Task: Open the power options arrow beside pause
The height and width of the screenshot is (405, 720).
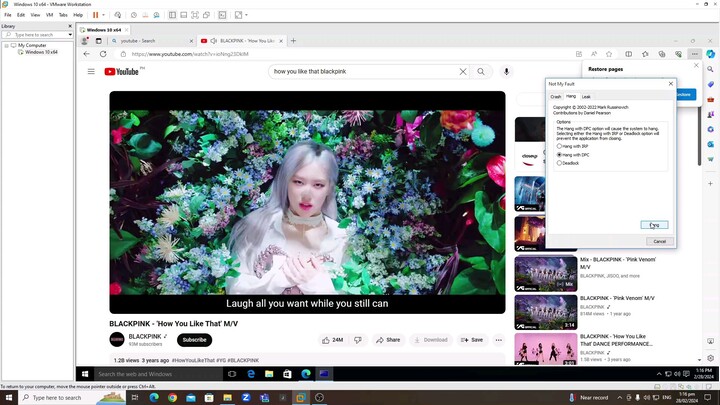Action: (103, 15)
